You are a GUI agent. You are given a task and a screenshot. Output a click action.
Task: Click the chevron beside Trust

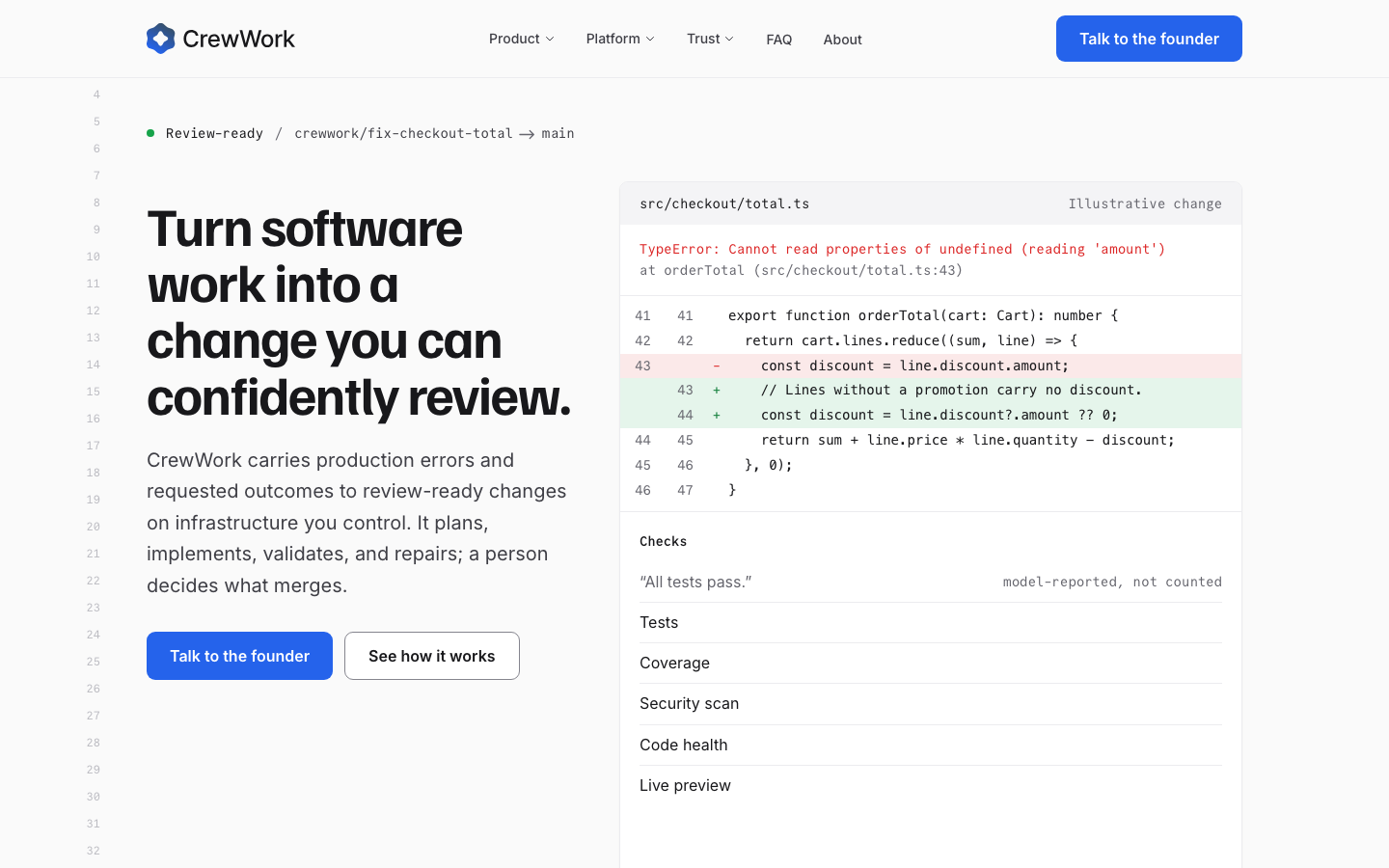[729, 39]
